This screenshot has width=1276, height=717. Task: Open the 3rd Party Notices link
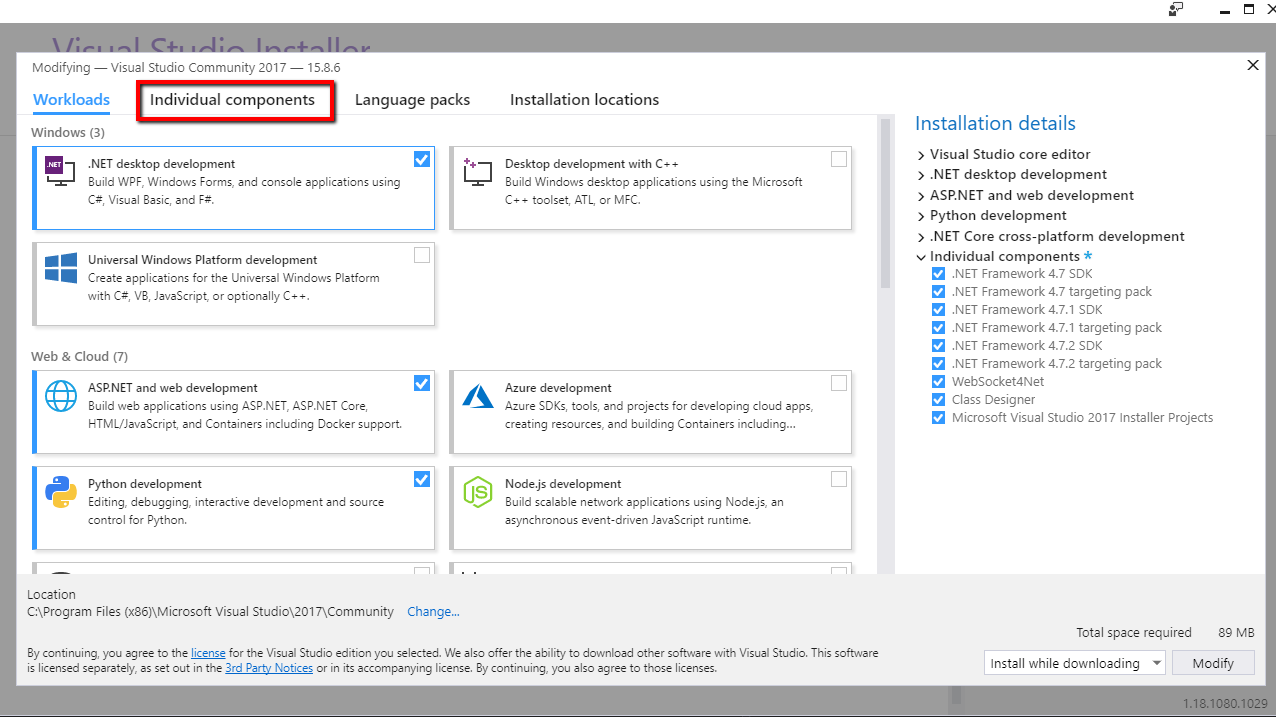(268, 668)
